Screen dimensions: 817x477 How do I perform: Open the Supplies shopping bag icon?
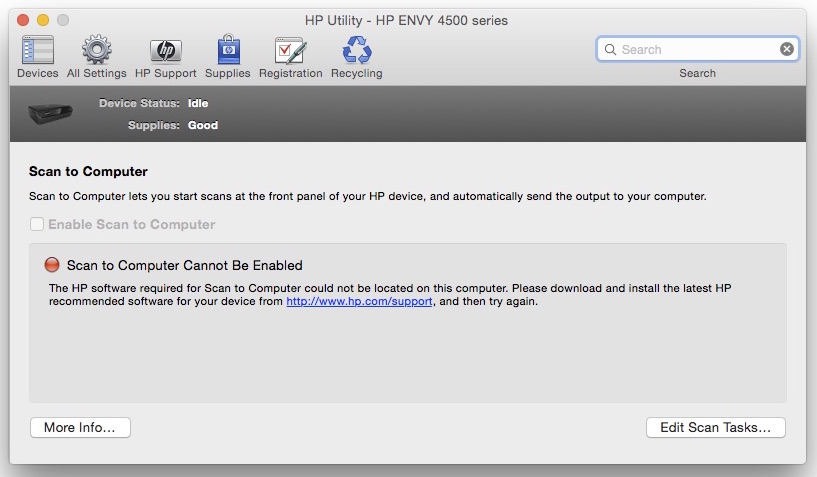tap(227, 50)
